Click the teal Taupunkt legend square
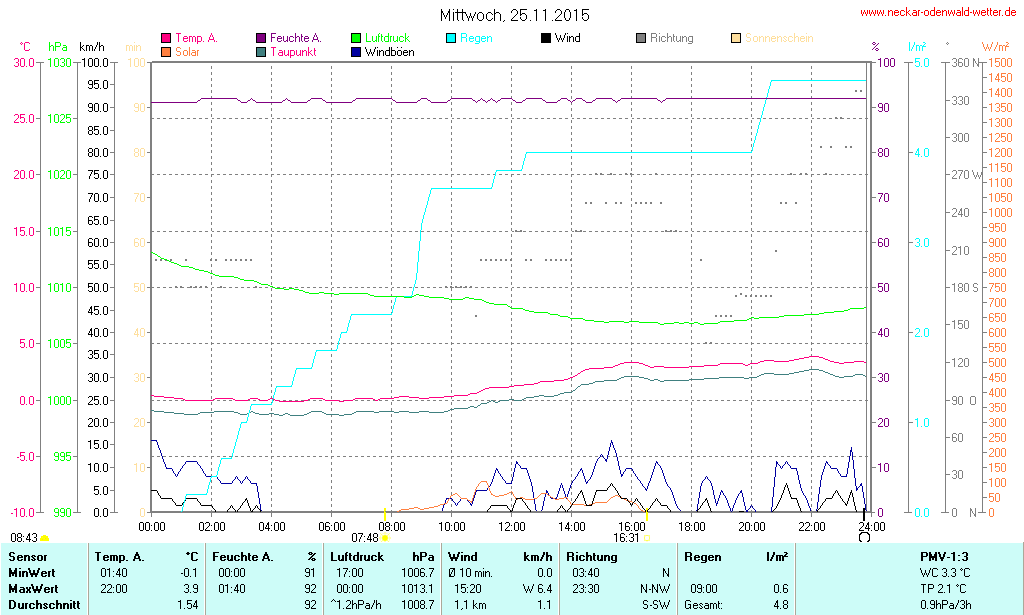Image resolution: width=1024 pixels, height=615 pixels. 261,51
